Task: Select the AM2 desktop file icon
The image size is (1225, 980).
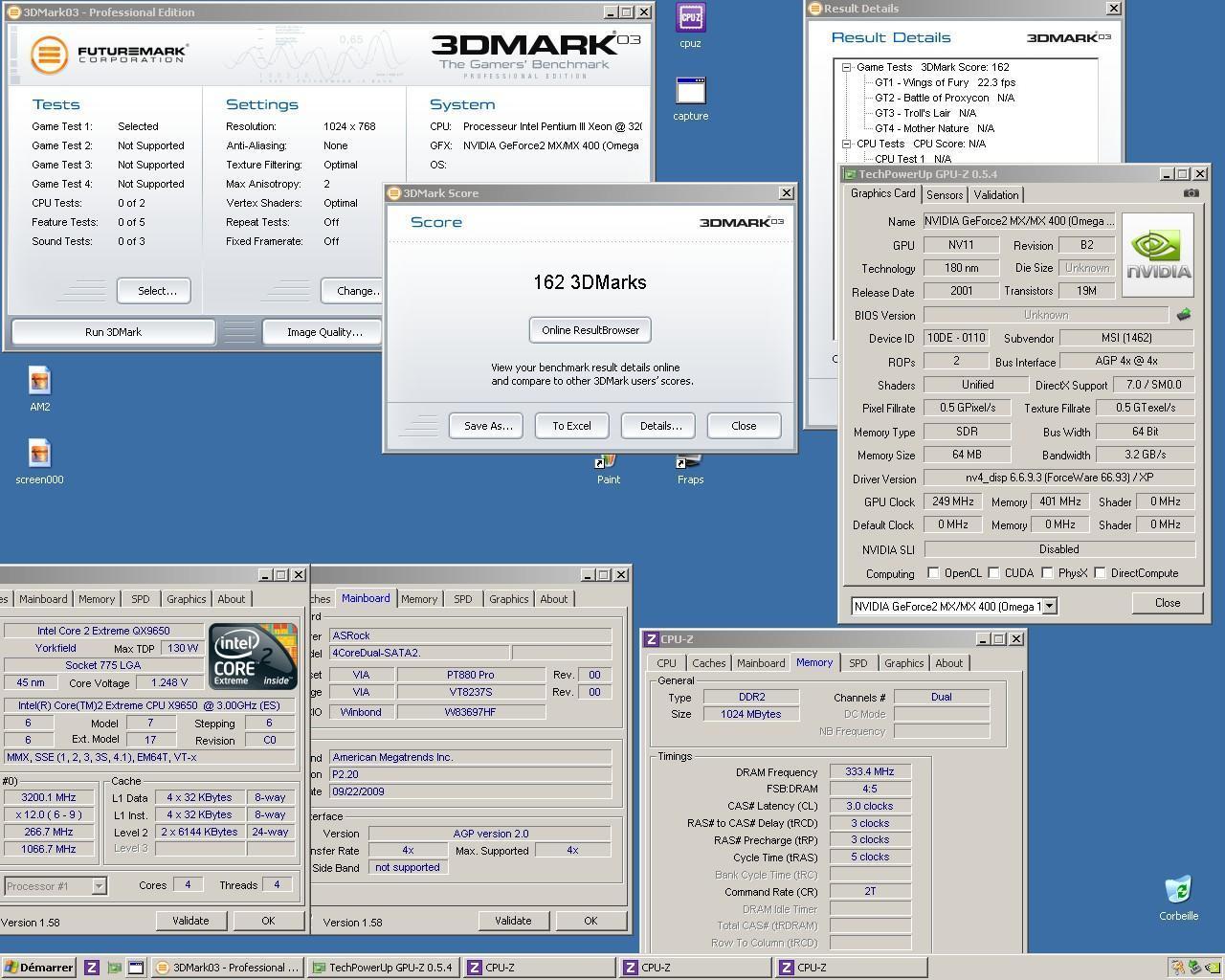Action: pyautogui.click(x=39, y=381)
